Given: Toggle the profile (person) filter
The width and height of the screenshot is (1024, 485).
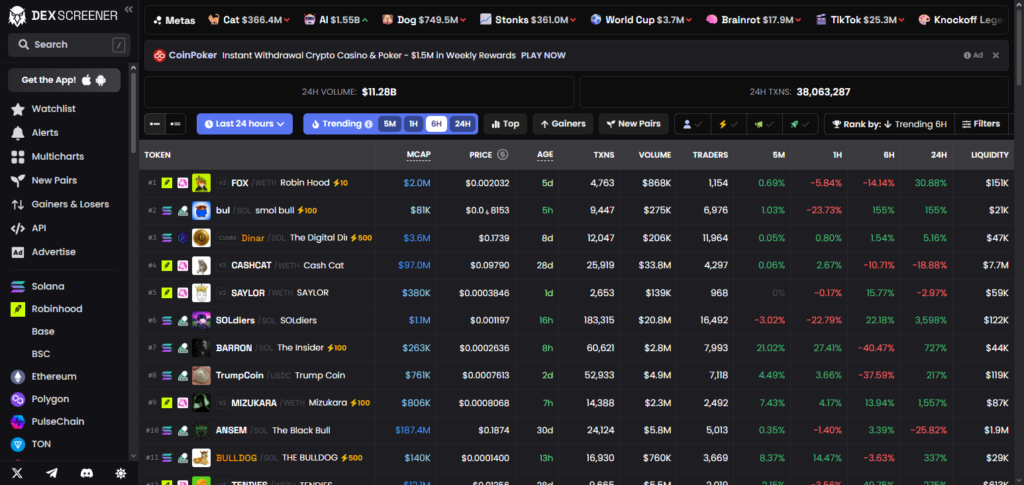Looking at the screenshot, I should [x=692, y=124].
